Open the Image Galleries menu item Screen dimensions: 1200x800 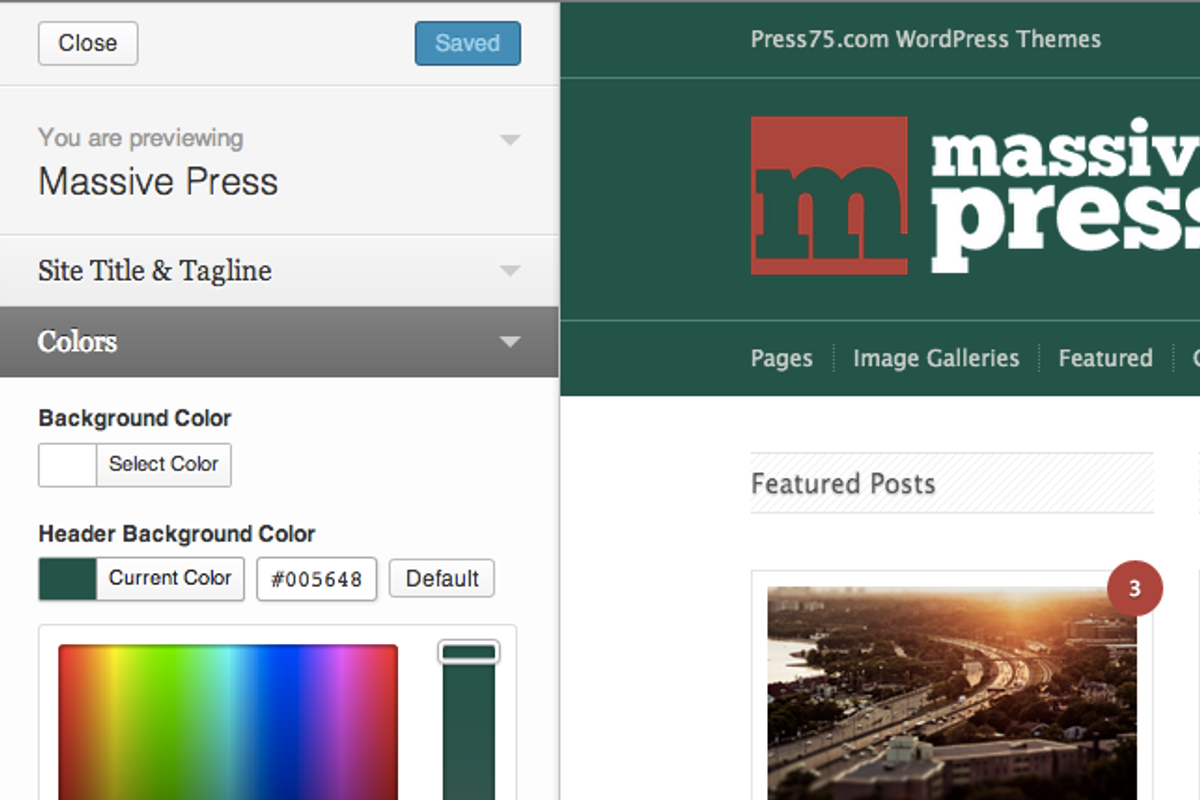[936, 358]
